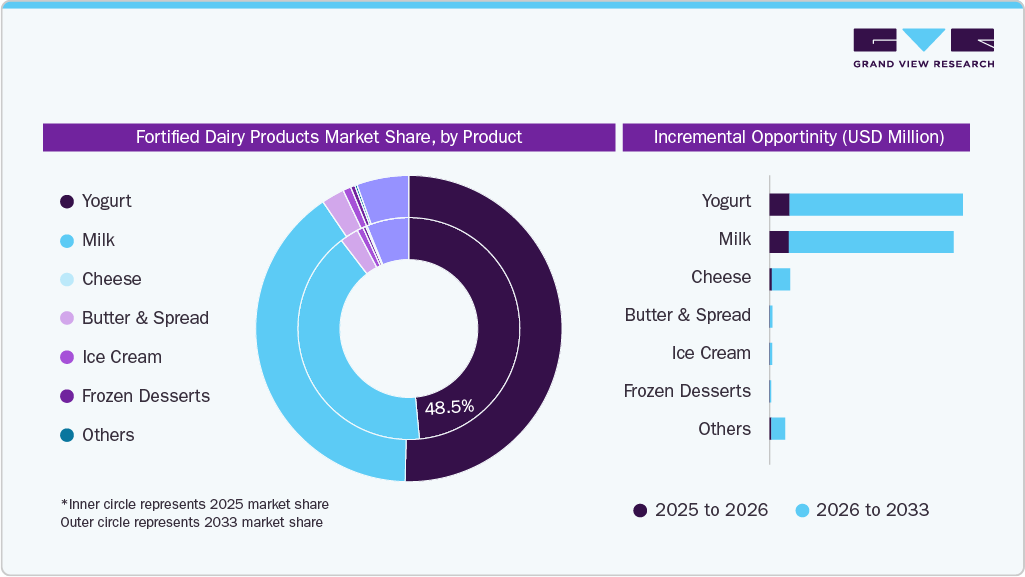This screenshot has height=577, width=1025.
Task: Click the Butter & Spread legend dot
Action: pyautogui.click(x=67, y=318)
